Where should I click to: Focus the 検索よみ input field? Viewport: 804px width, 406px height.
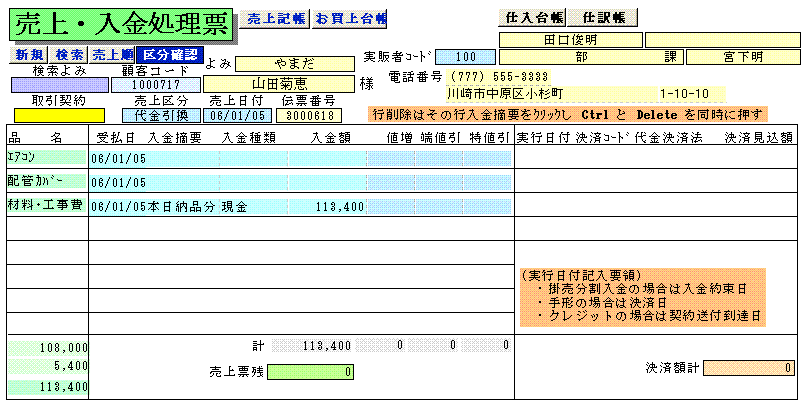coord(59,85)
